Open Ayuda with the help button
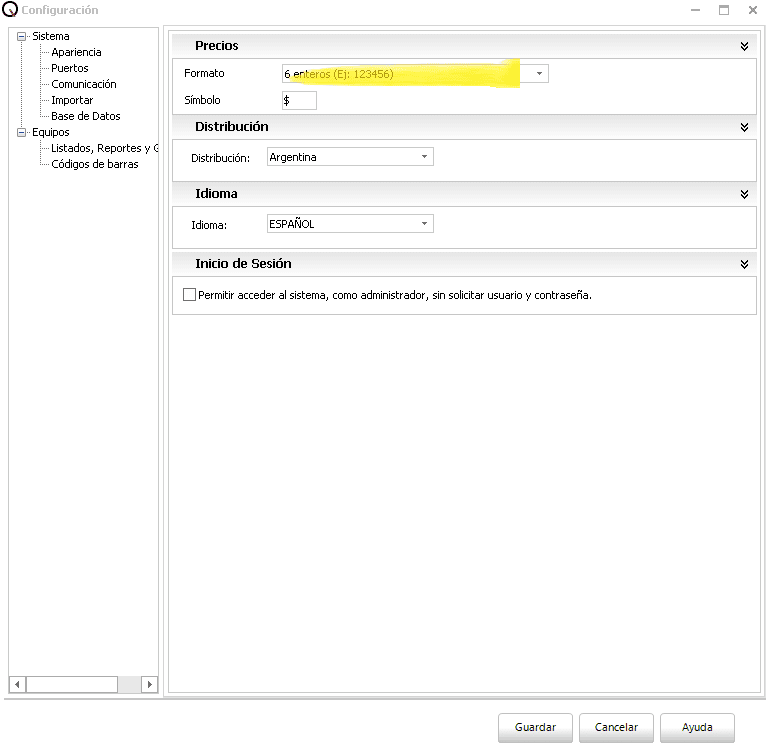Image resolution: width=769 pixels, height=751 pixels. click(x=697, y=727)
